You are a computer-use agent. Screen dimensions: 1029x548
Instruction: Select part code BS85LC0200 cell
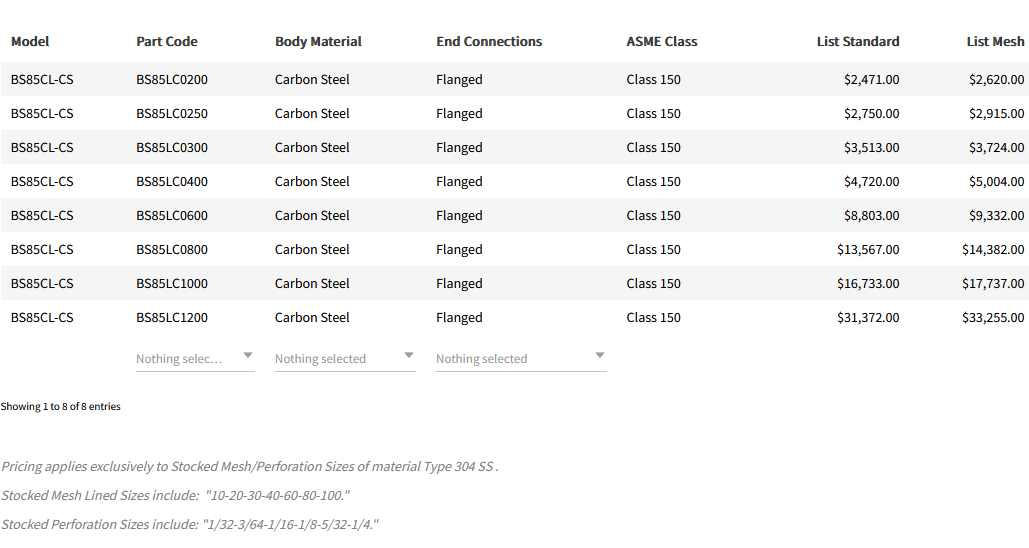[x=172, y=80]
